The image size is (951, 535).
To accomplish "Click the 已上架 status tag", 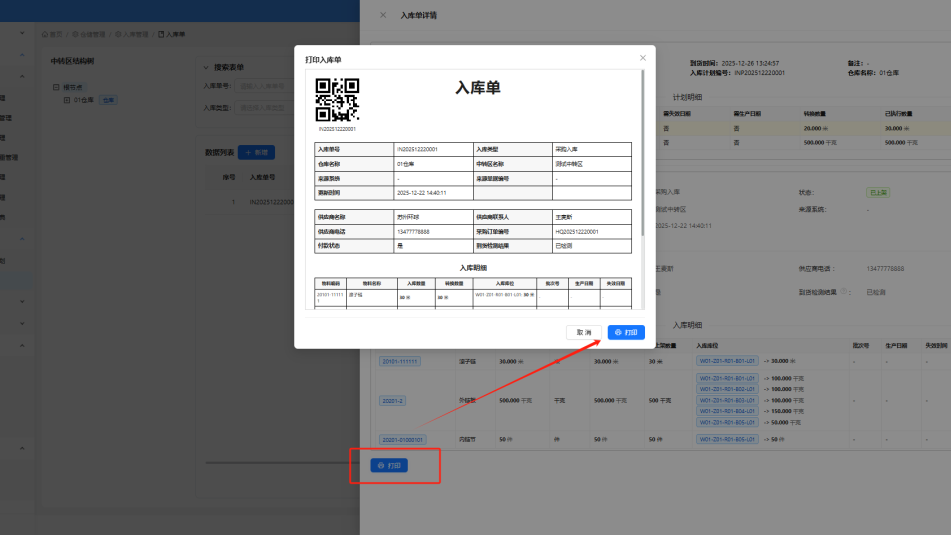I will [877, 191].
